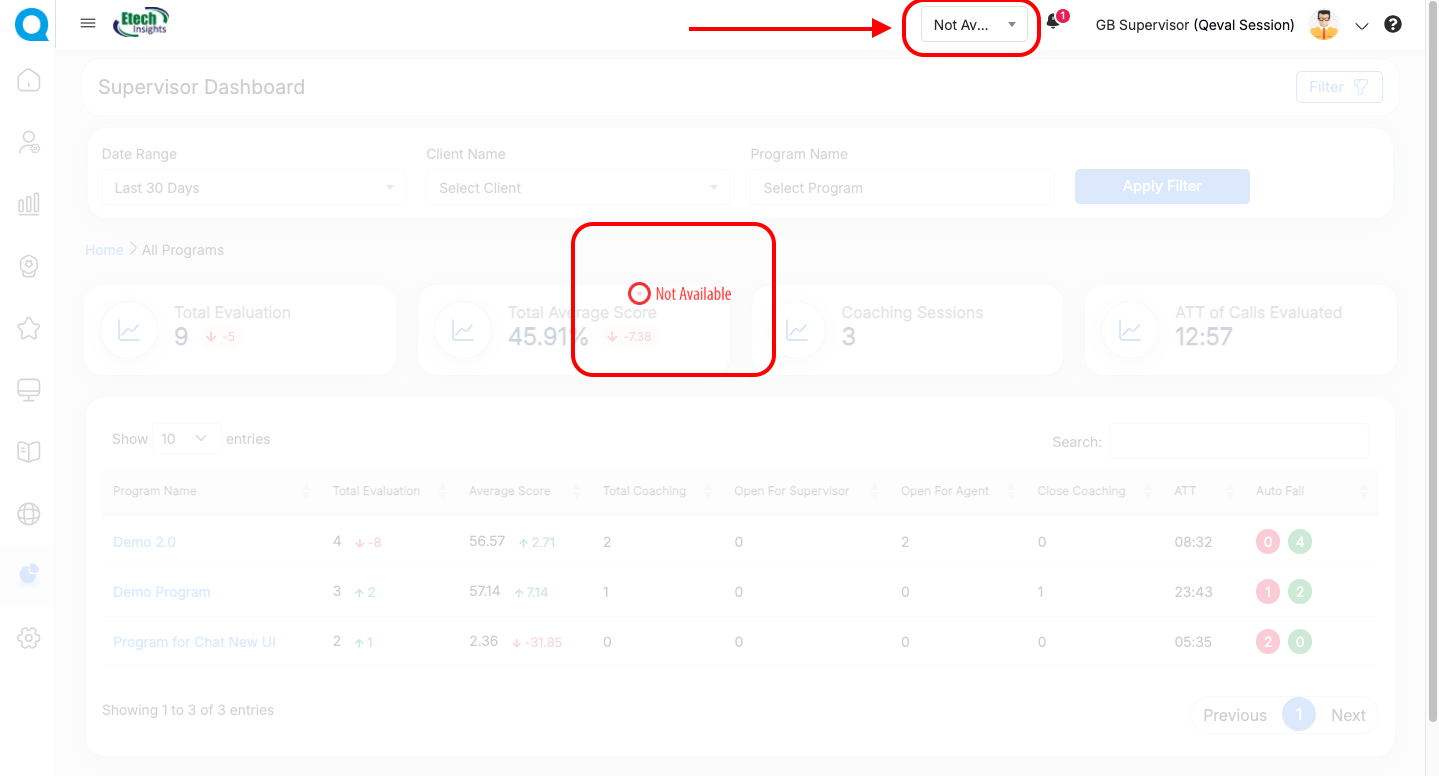Open the globe icon in sidebar

29,514
